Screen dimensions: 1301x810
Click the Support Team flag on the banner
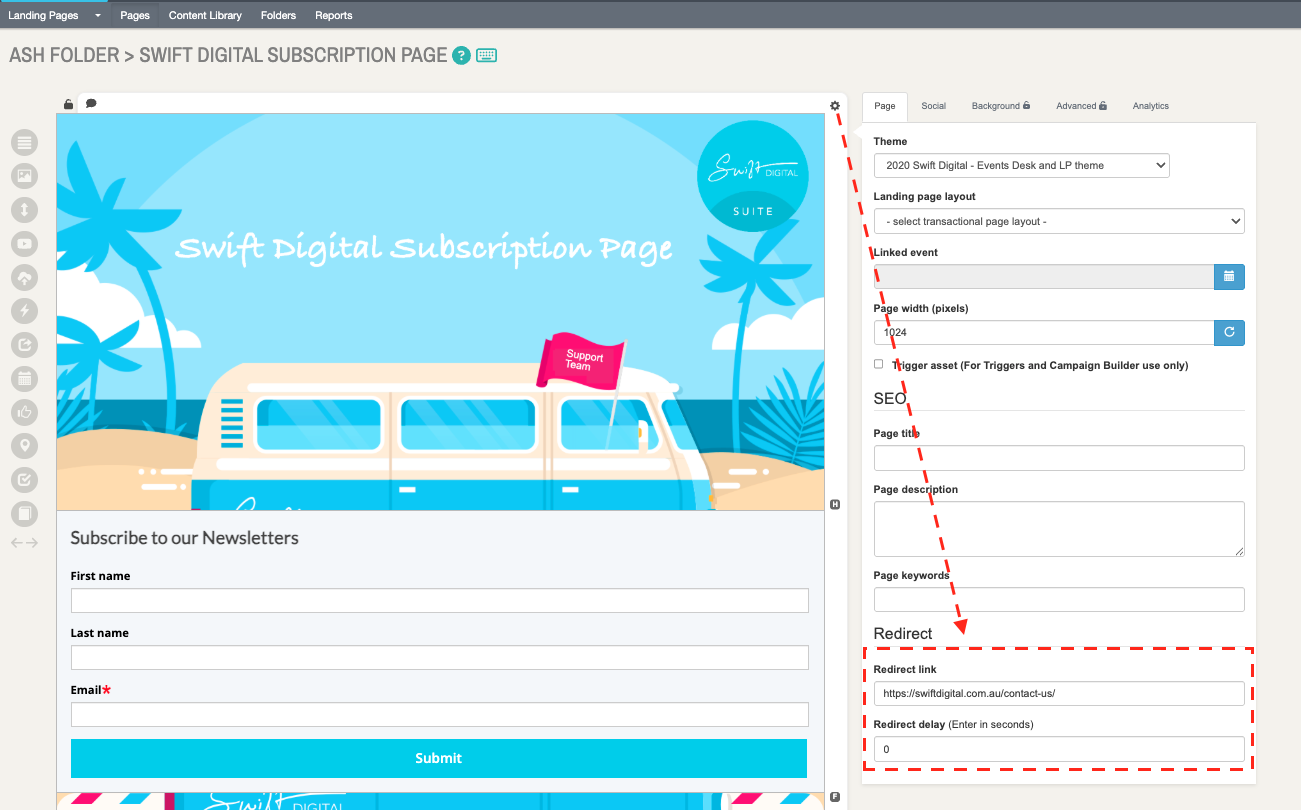pyautogui.click(x=580, y=361)
